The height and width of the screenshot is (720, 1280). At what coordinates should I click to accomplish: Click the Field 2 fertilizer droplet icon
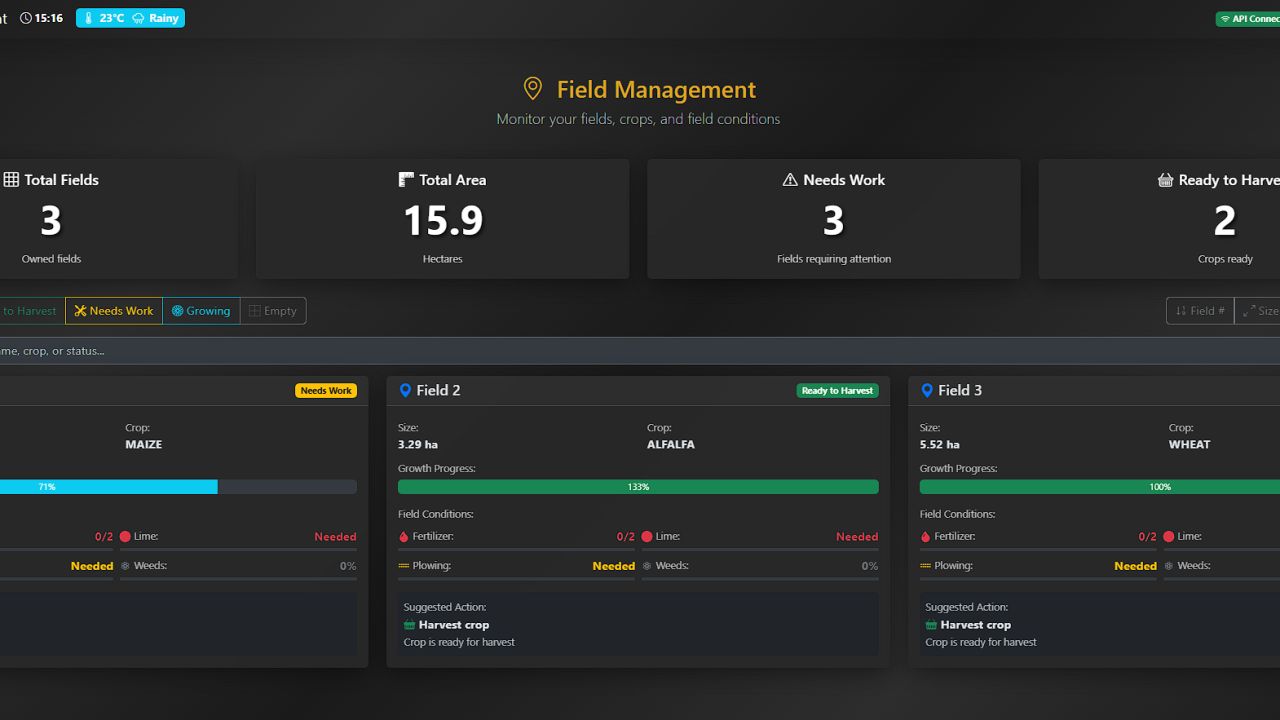(404, 537)
